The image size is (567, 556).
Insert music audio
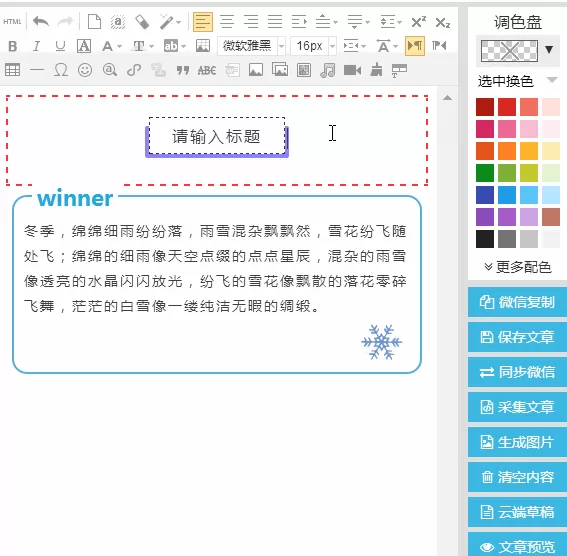pyautogui.click(x=328, y=70)
